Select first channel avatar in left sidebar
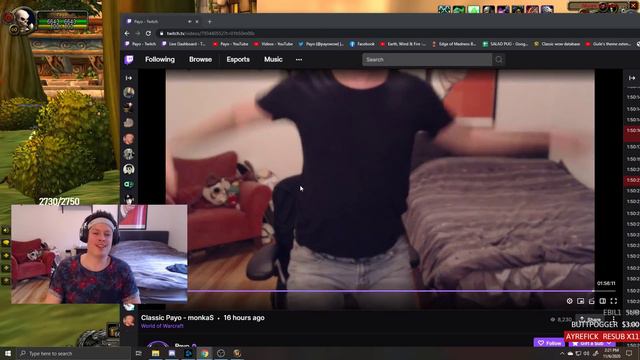 click(x=129, y=93)
